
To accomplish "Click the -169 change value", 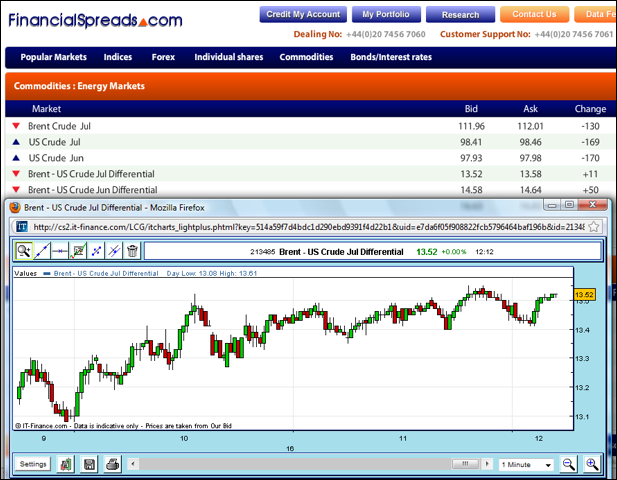I will (591, 142).
